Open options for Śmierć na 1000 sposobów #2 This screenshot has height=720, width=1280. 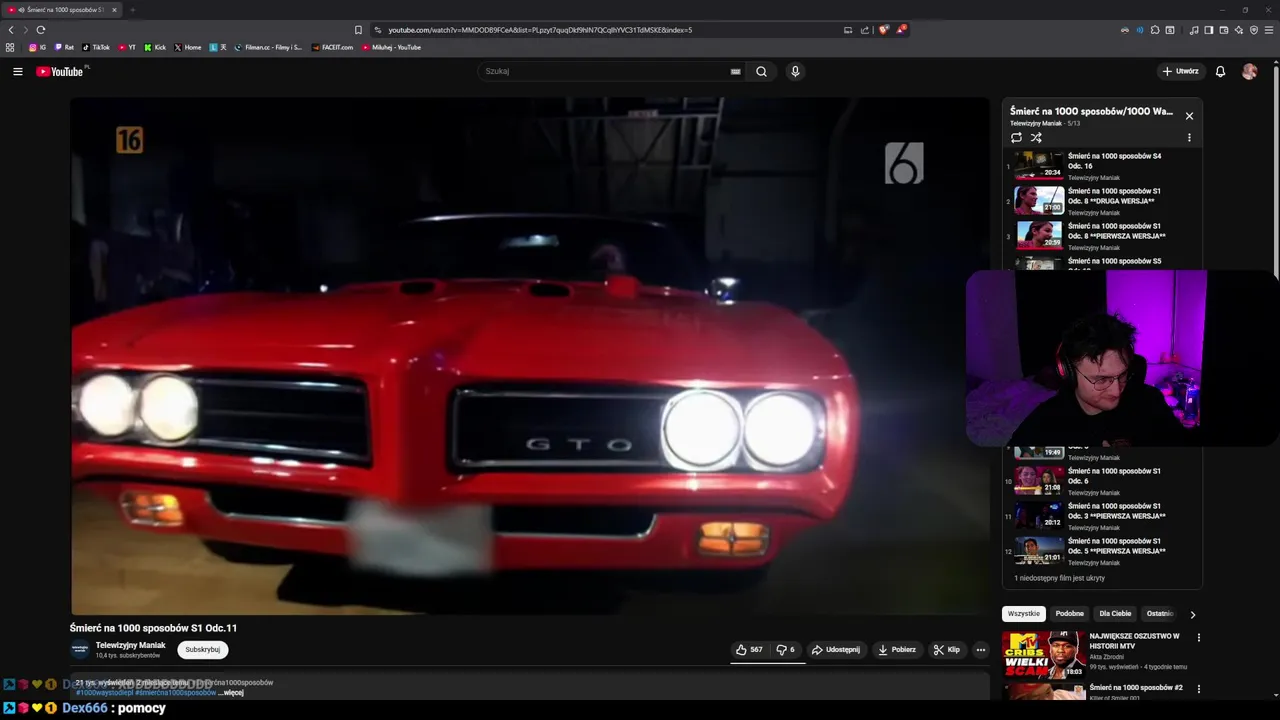pyautogui.click(x=1198, y=689)
